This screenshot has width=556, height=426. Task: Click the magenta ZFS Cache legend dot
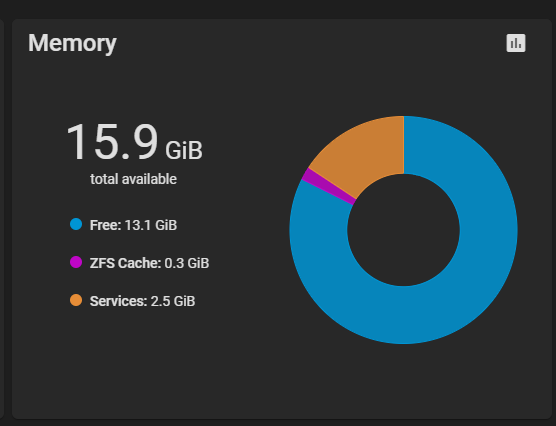coord(76,262)
